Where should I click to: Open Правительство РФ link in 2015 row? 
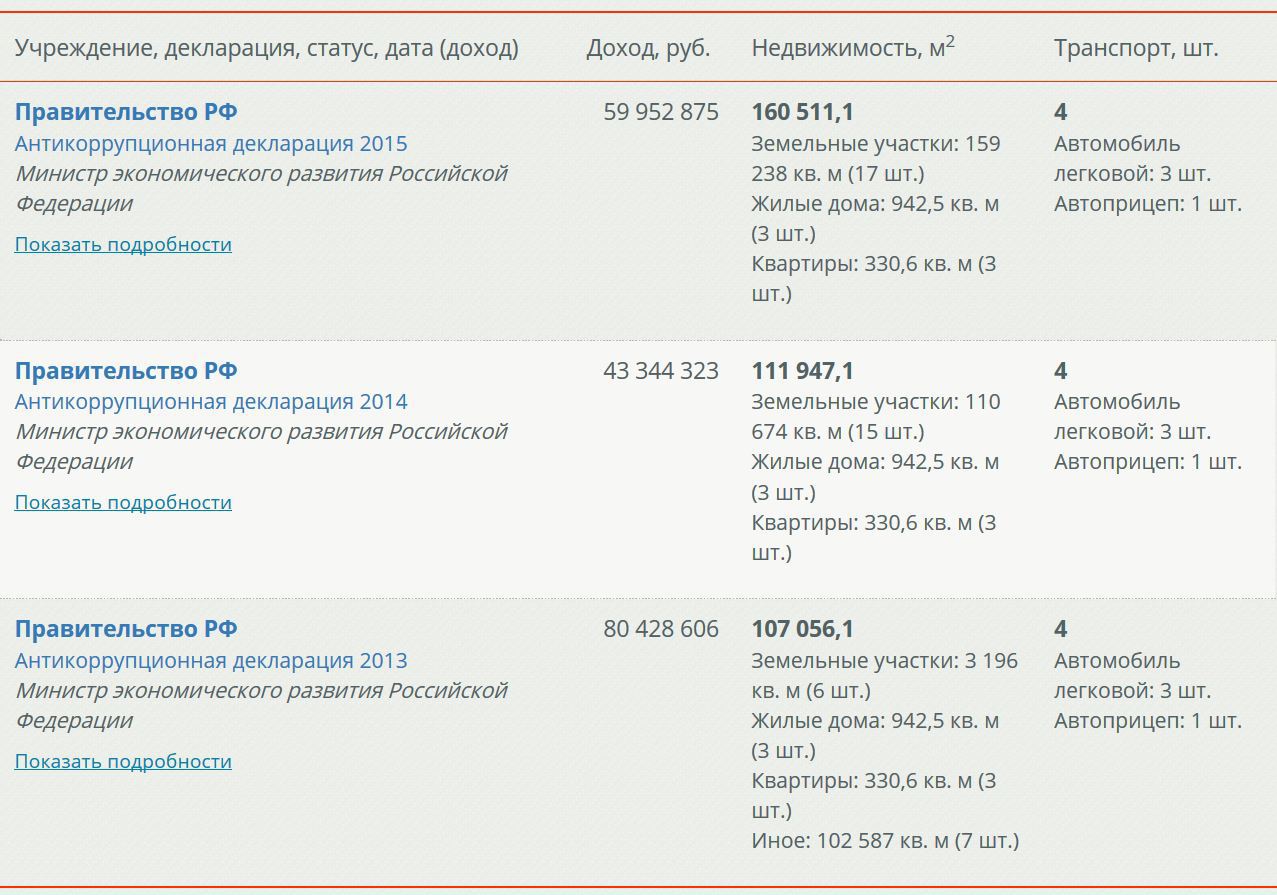(x=126, y=112)
